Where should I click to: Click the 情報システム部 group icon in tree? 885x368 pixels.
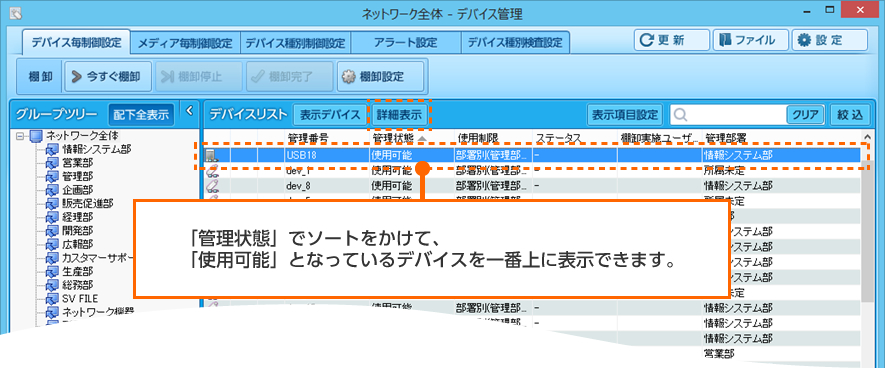(x=52, y=150)
